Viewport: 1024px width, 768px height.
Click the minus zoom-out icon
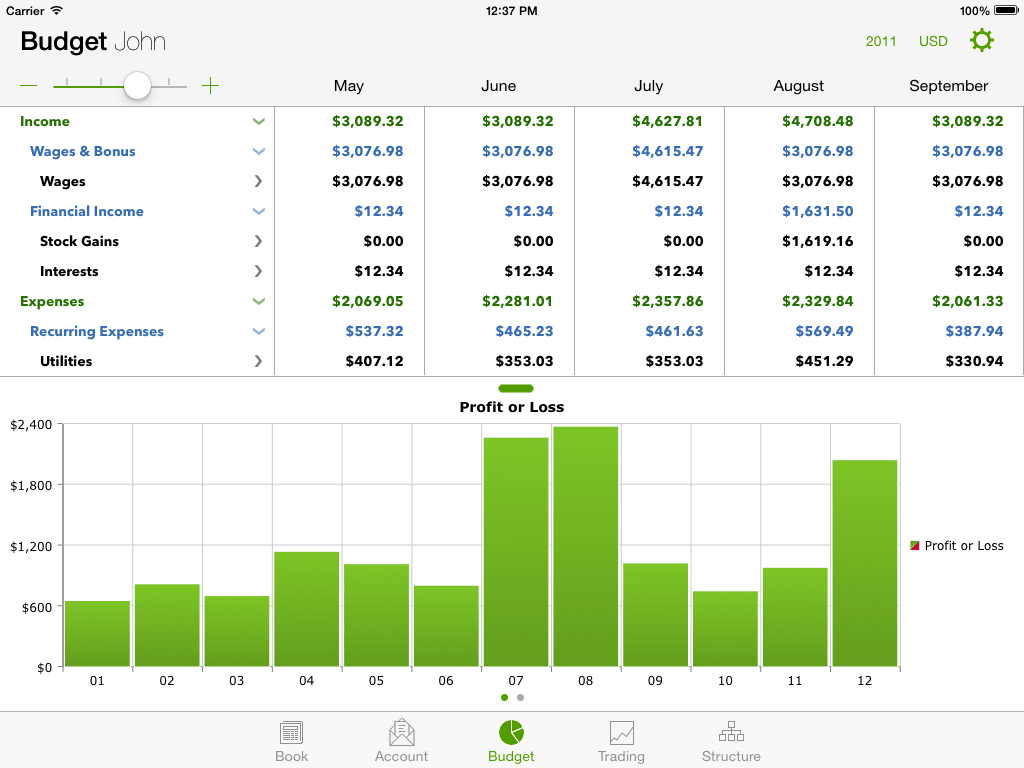(29, 86)
